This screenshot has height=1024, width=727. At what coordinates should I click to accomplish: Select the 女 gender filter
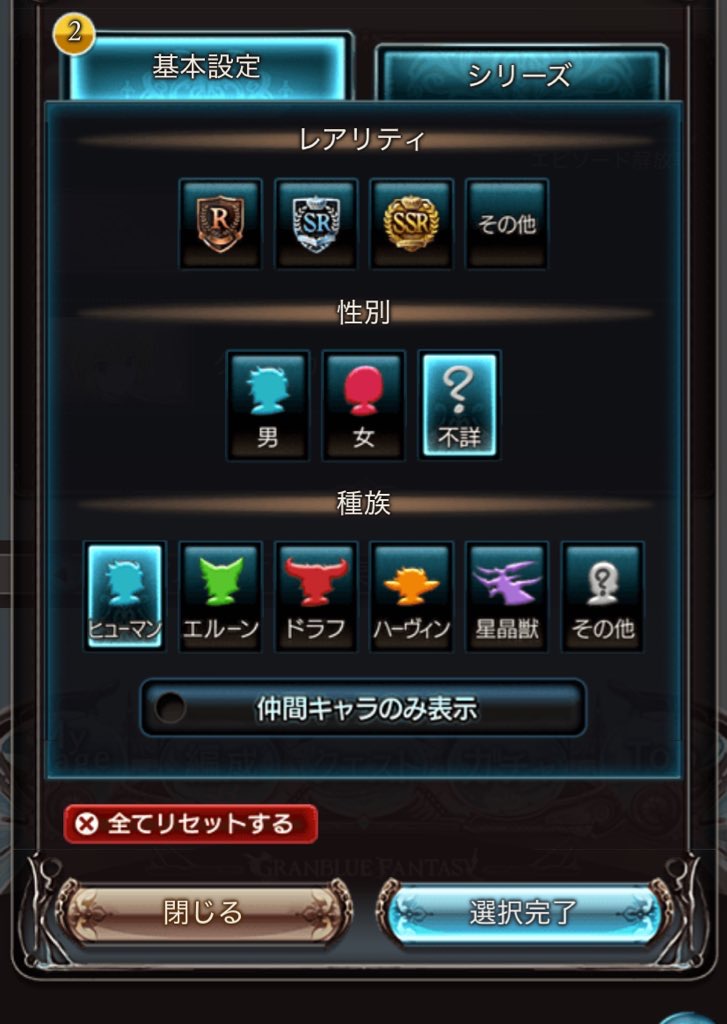(364, 405)
